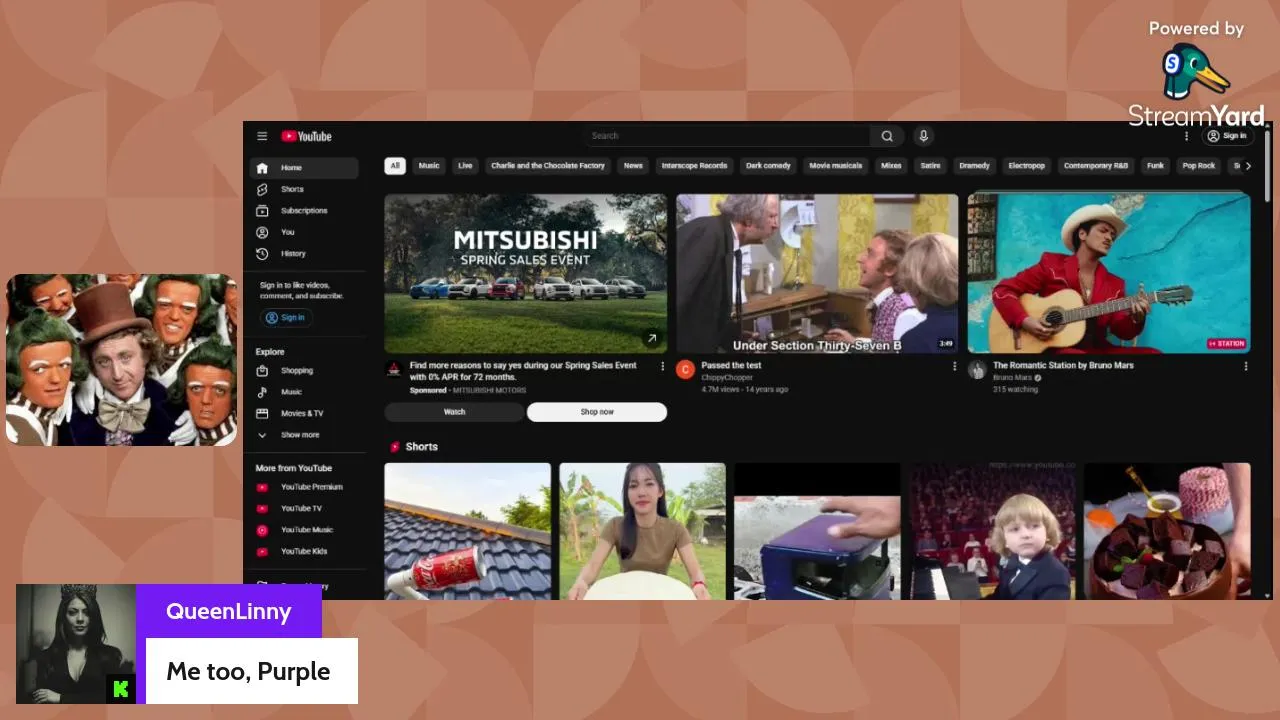Expand Show more in sidebar
The width and height of the screenshot is (1280, 720).
tap(304, 435)
